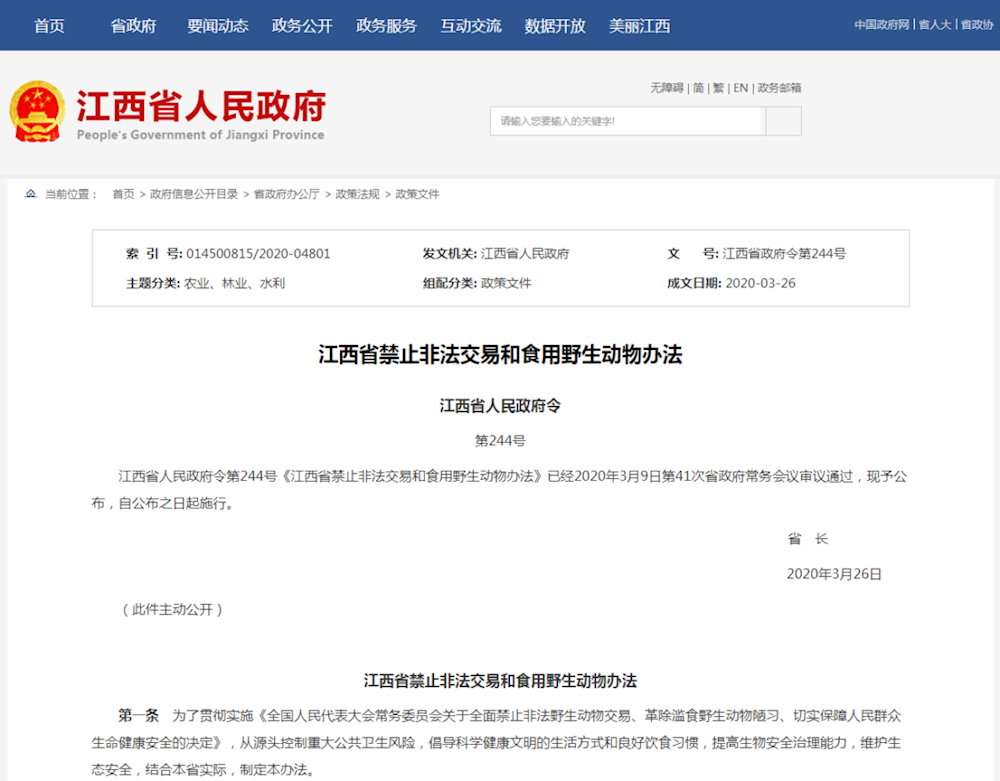
Task: Open the 要闻动态 navigation tab
Action: [217, 26]
